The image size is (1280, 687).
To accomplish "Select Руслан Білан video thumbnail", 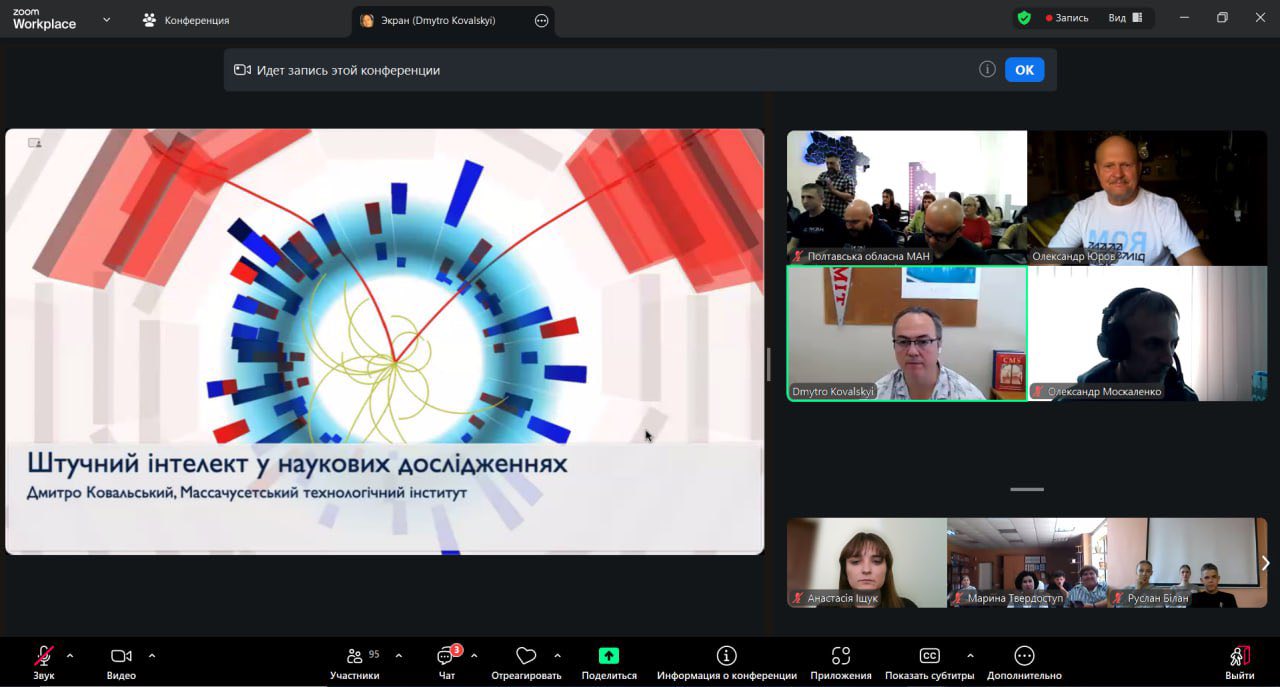I will (1187, 562).
